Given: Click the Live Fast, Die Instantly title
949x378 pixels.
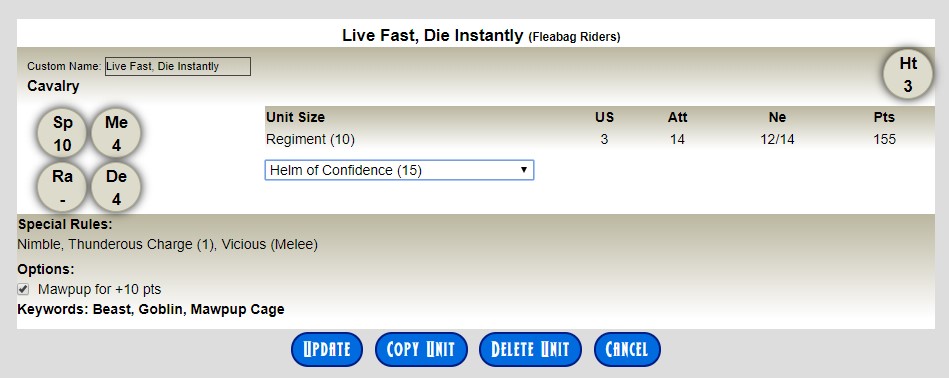Looking at the screenshot, I should pos(432,35).
